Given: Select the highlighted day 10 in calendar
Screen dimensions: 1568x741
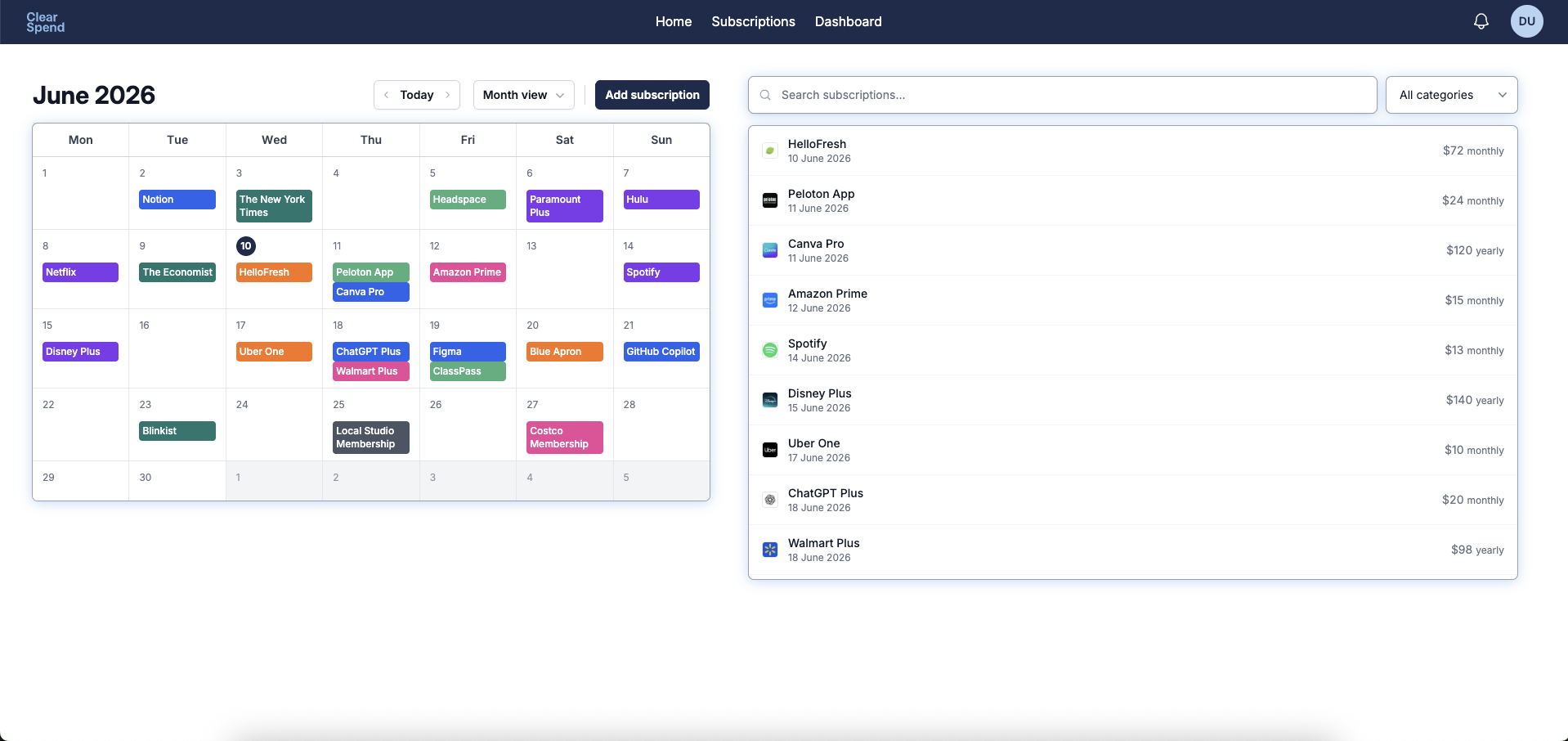Looking at the screenshot, I should click(x=245, y=246).
